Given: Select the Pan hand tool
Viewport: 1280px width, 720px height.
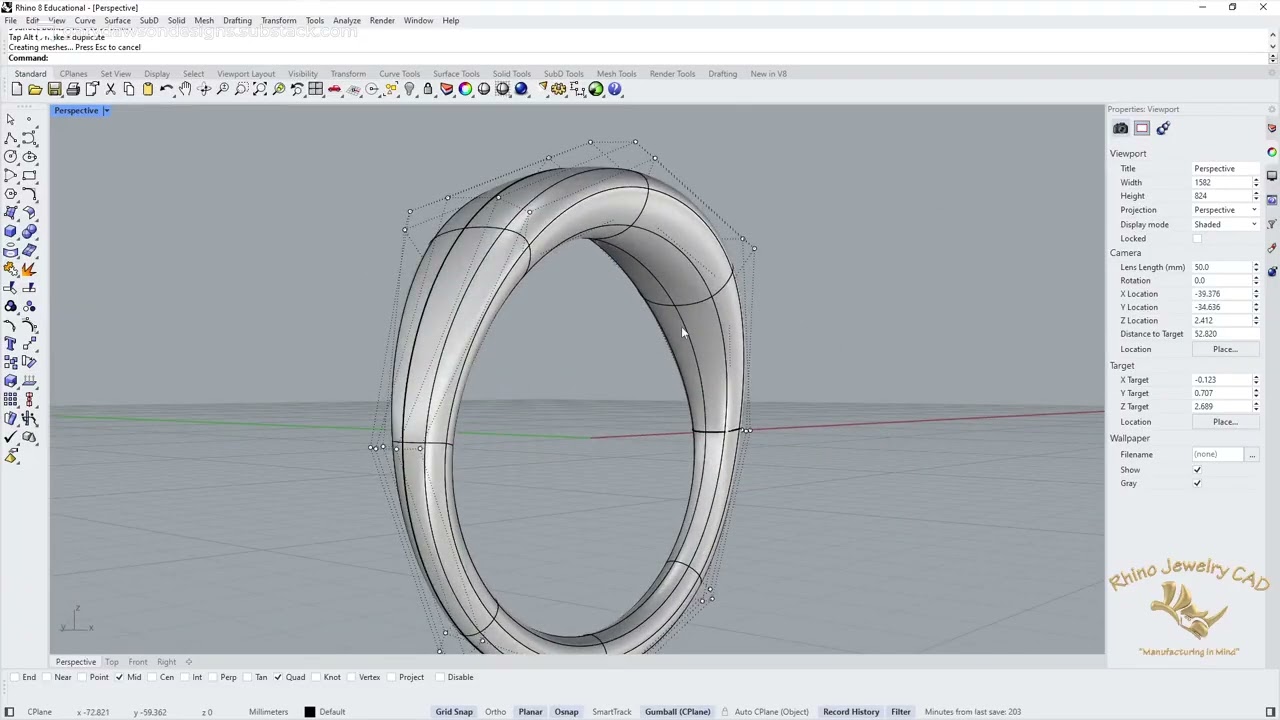Looking at the screenshot, I should (x=185, y=89).
